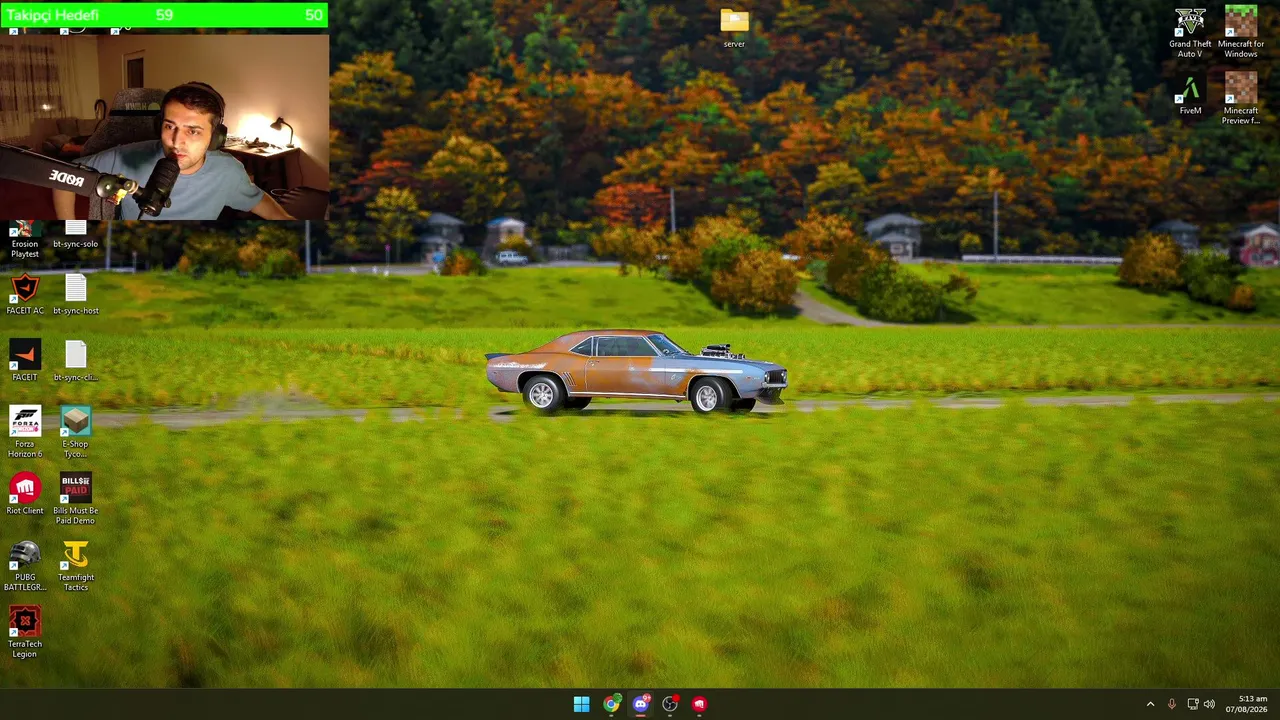The image size is (1280, 720).
Task: Open the Windows Start menu
Action: (581, 704)
